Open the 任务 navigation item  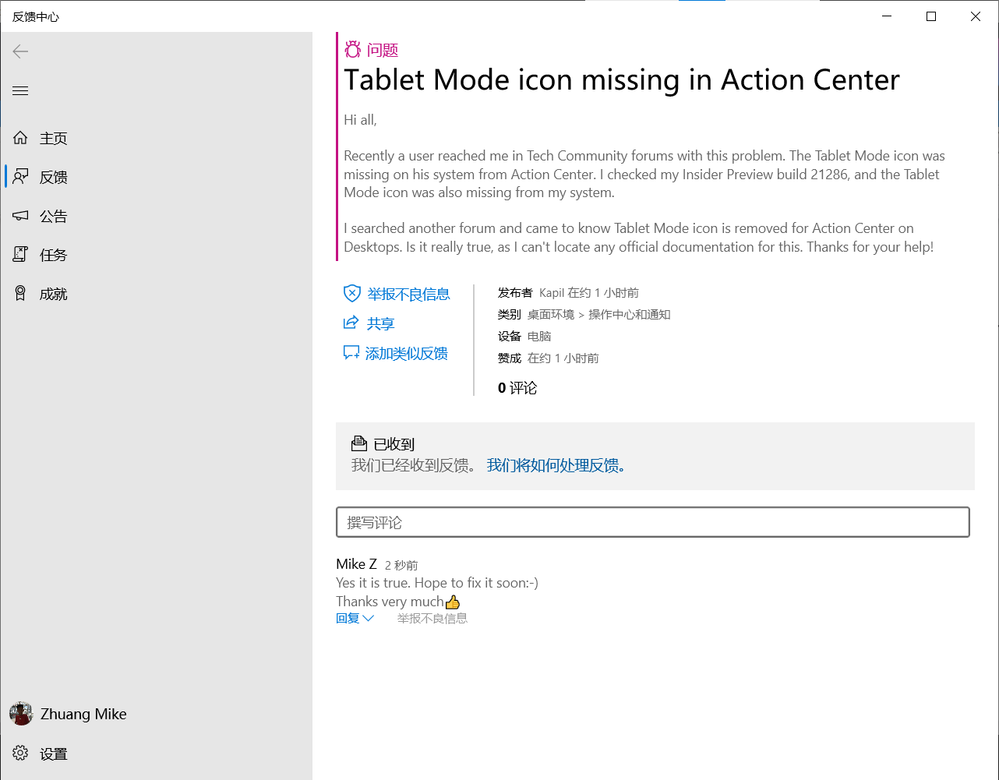pyautogui.click(x=54, y=255)
